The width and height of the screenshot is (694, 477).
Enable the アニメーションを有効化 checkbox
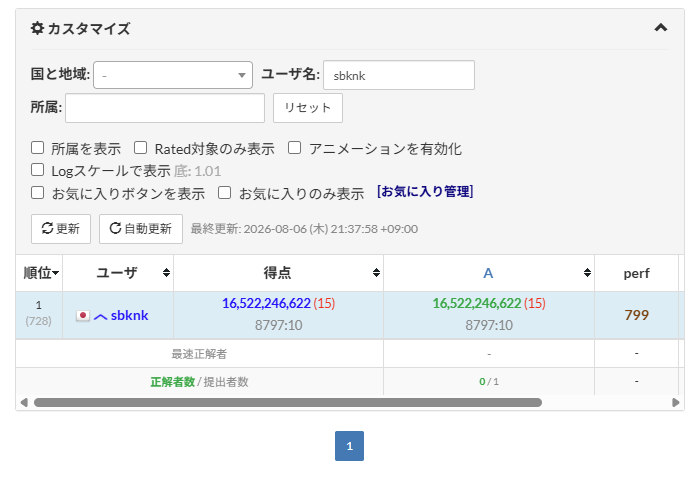294,148
